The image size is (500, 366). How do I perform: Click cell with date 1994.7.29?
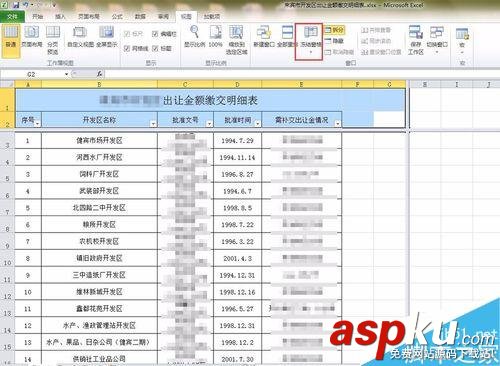237,141
